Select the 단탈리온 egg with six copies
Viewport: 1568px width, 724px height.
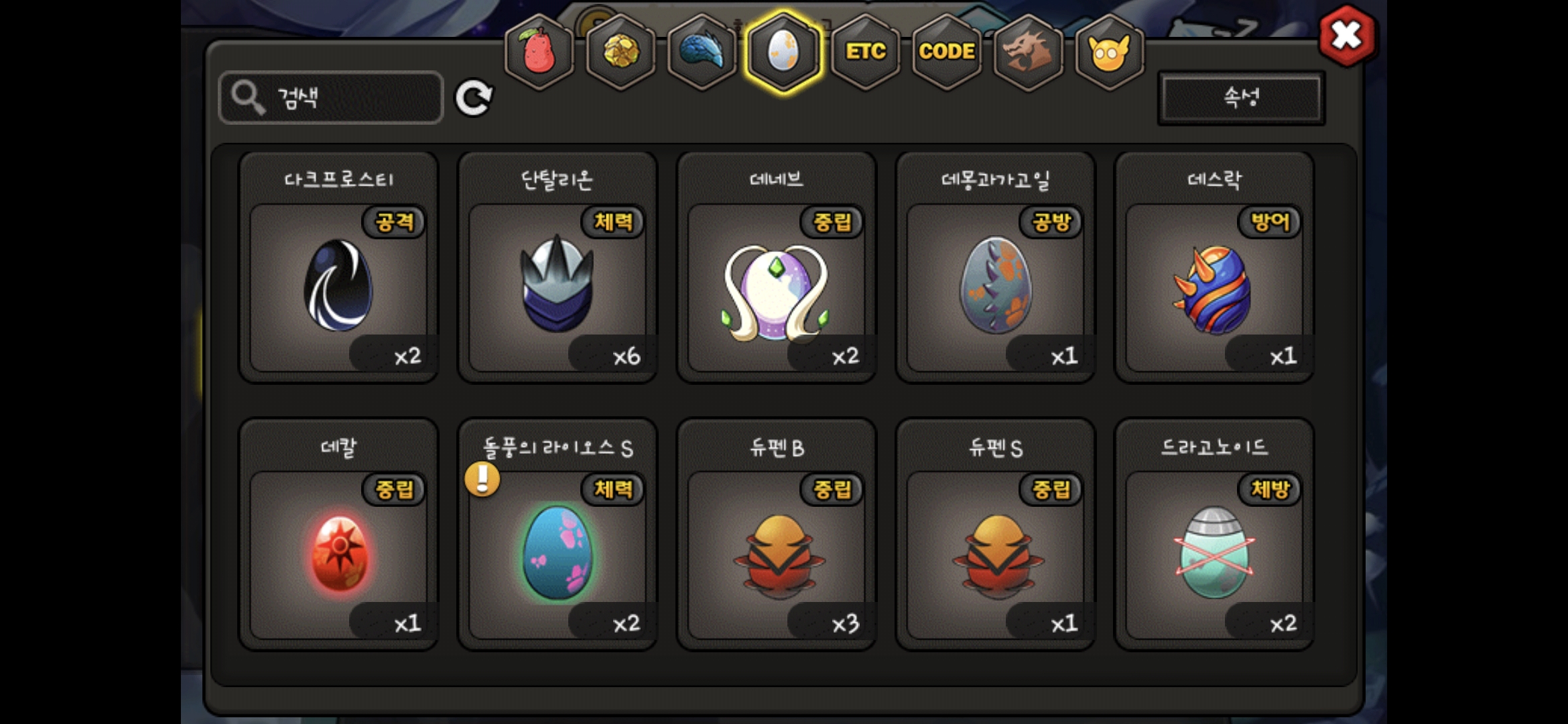click(558, 267)
